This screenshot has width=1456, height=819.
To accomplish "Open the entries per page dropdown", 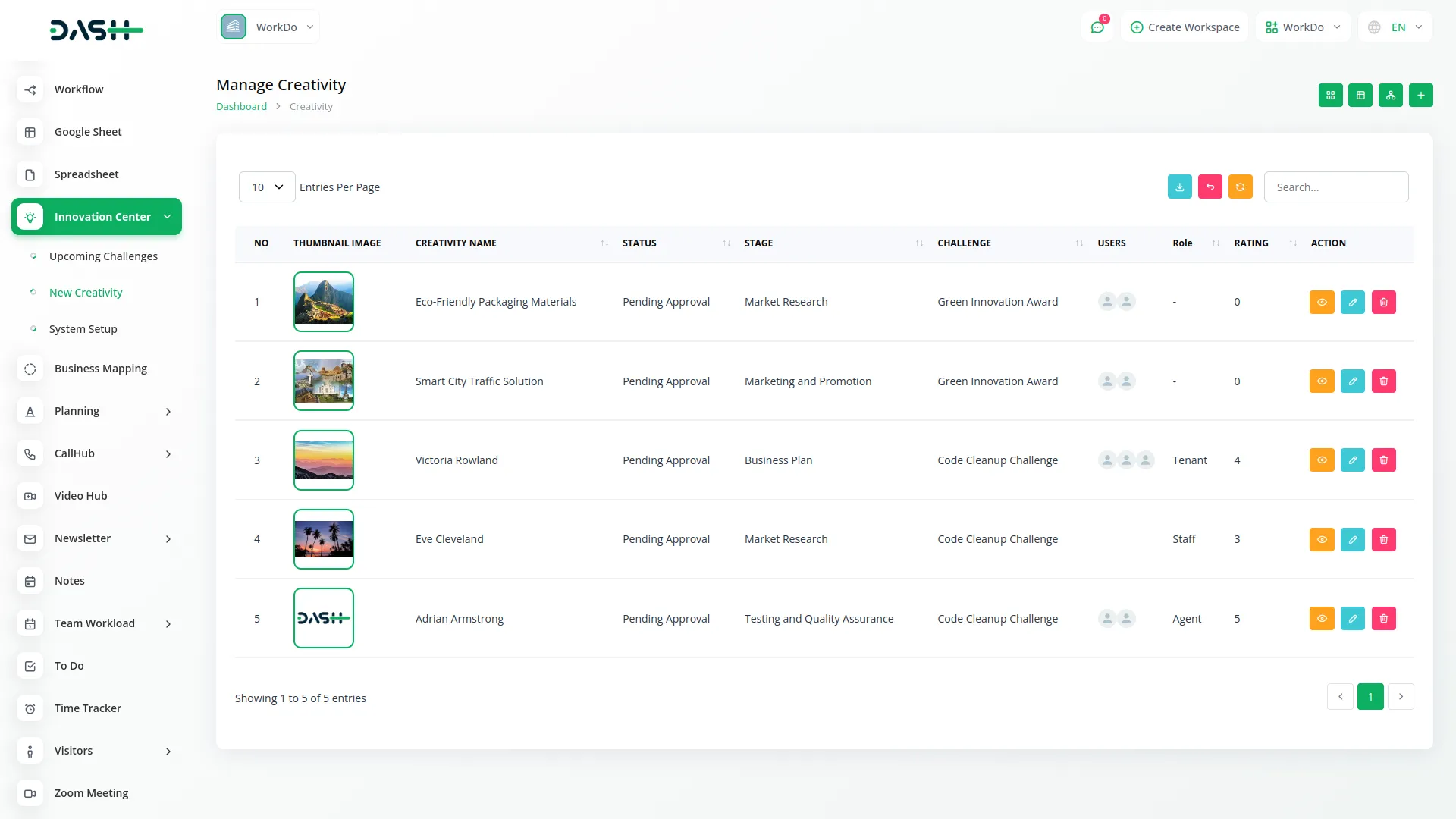I will tap(267, 187).
